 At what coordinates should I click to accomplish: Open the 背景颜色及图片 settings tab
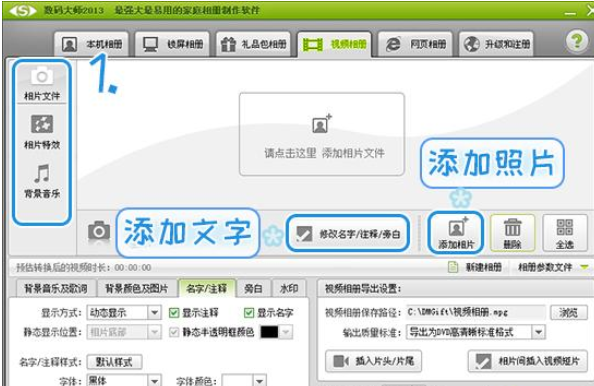click(x=136, y=289)
